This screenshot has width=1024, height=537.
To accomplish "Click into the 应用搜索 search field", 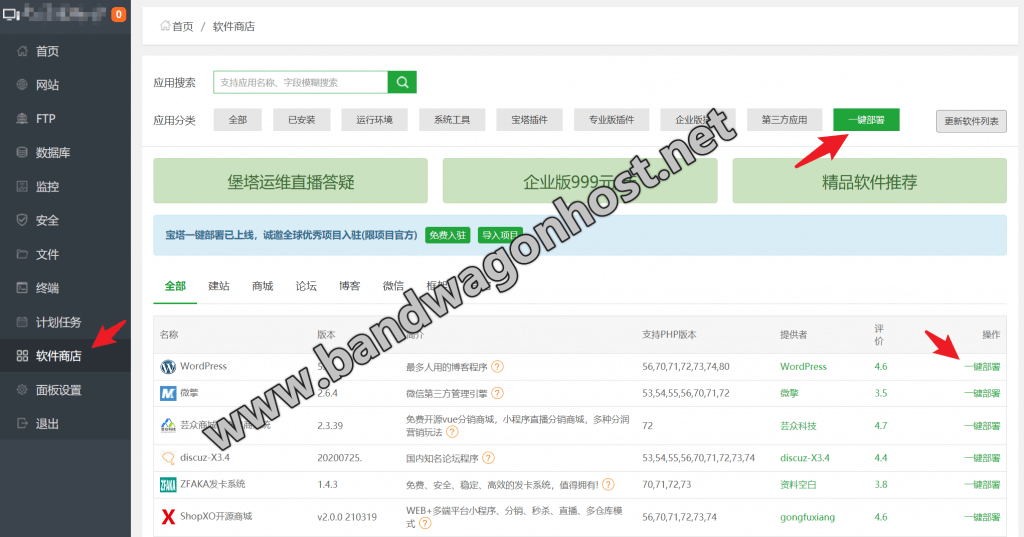I will [x=300, y=82].
